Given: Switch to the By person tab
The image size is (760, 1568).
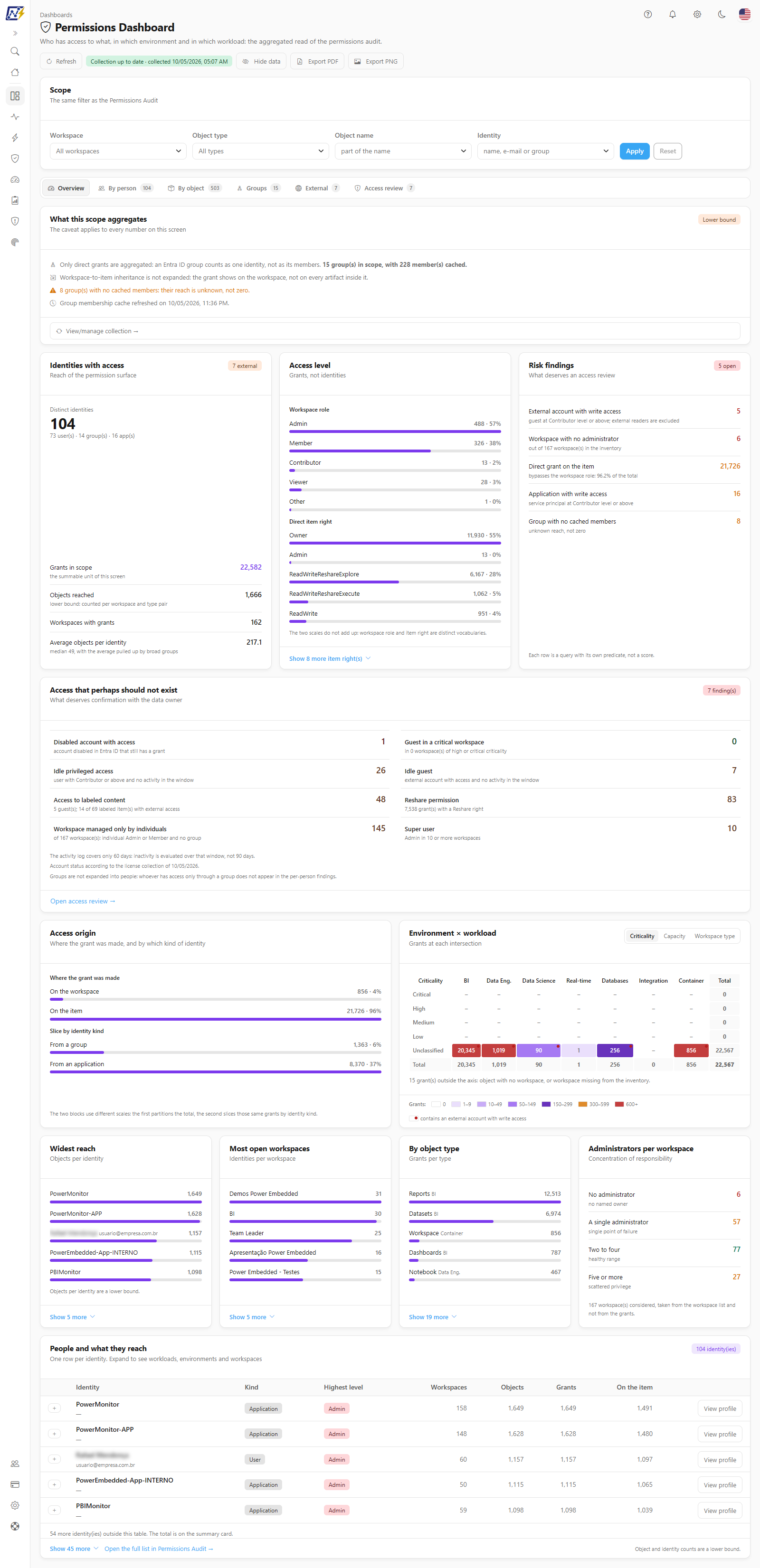Looking at the screenshot, I should 125,188.
